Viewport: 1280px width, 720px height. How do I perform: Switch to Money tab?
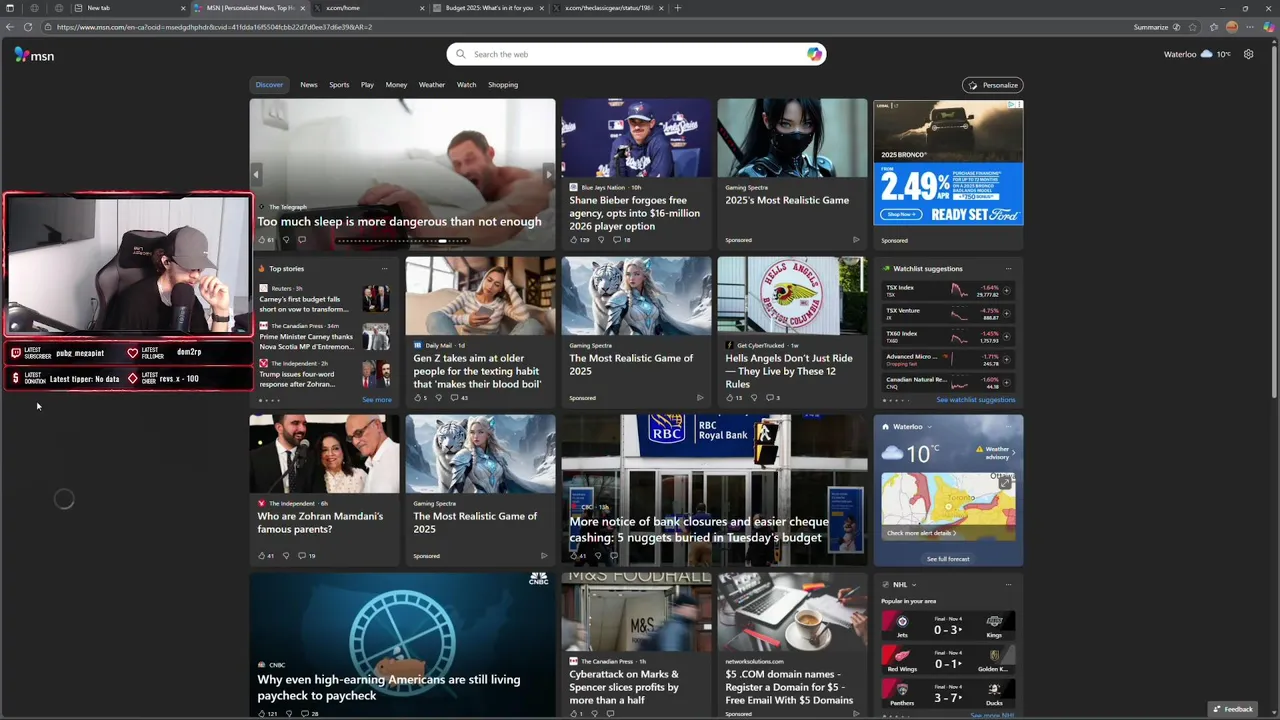click(396, 85)
